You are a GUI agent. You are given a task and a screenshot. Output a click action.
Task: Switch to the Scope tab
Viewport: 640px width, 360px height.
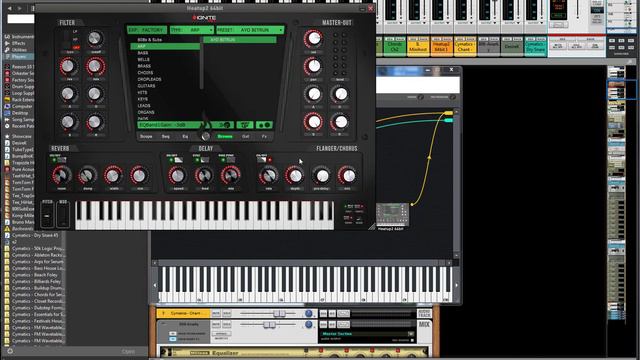pyautogui.click(x=146, y=136)
